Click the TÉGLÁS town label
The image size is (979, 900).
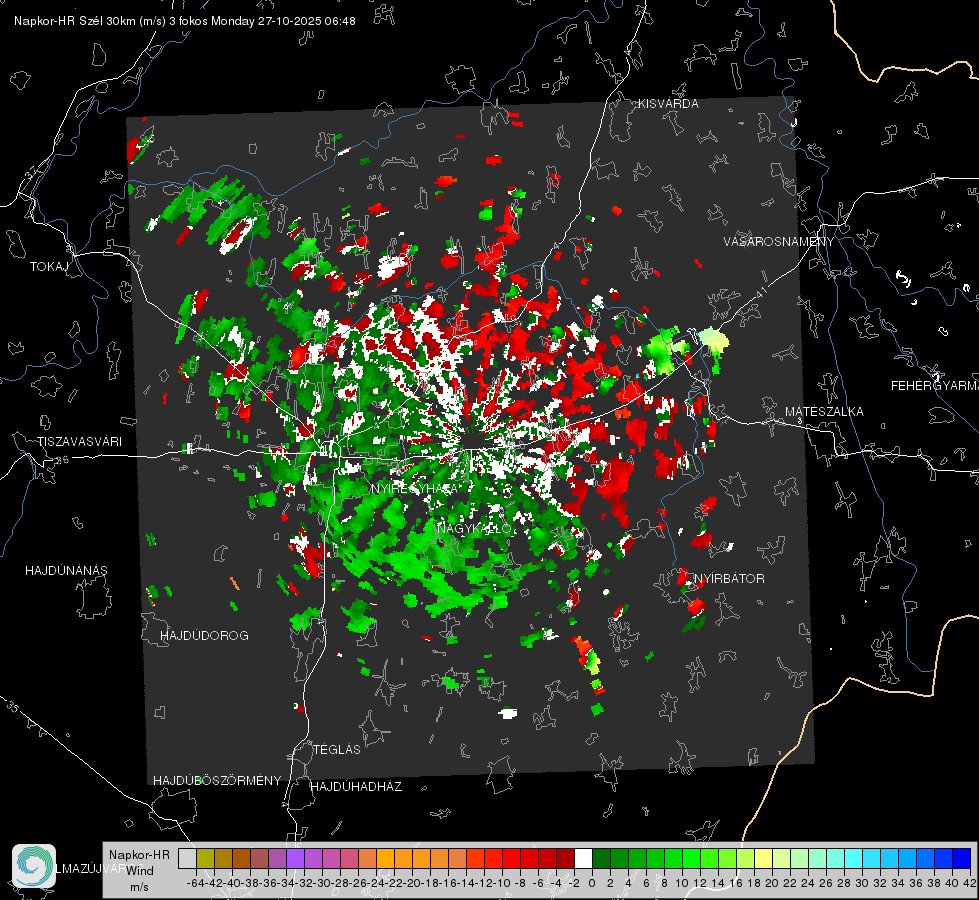337,750
